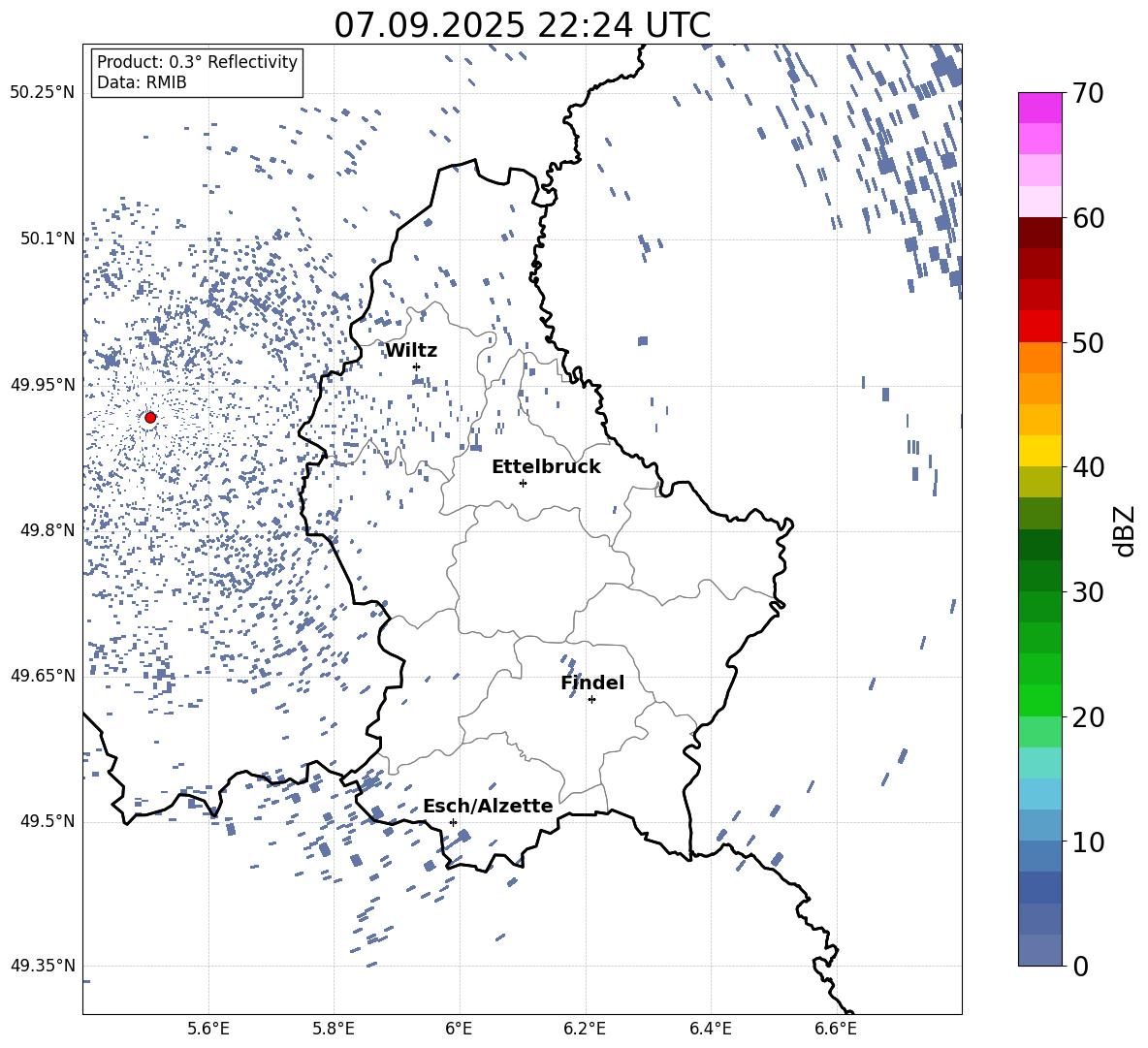Click the latitude label 49.35°N
This screenshot has height=1048, width=1148.
[x=43, y=966]
